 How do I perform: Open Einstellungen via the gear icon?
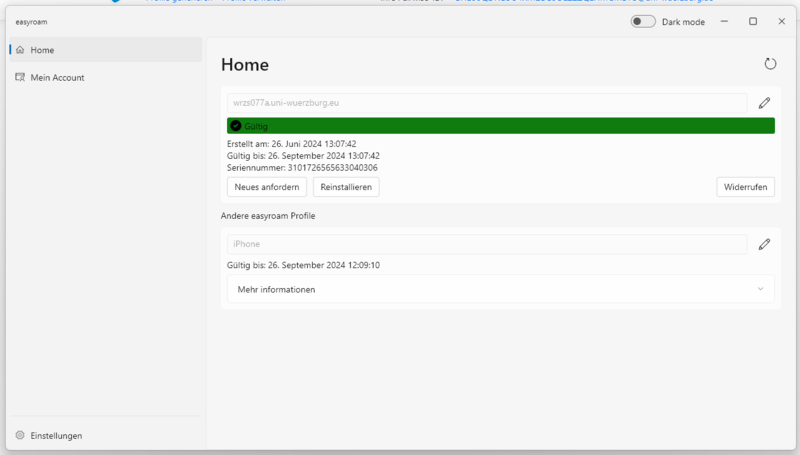click(20, 436)
